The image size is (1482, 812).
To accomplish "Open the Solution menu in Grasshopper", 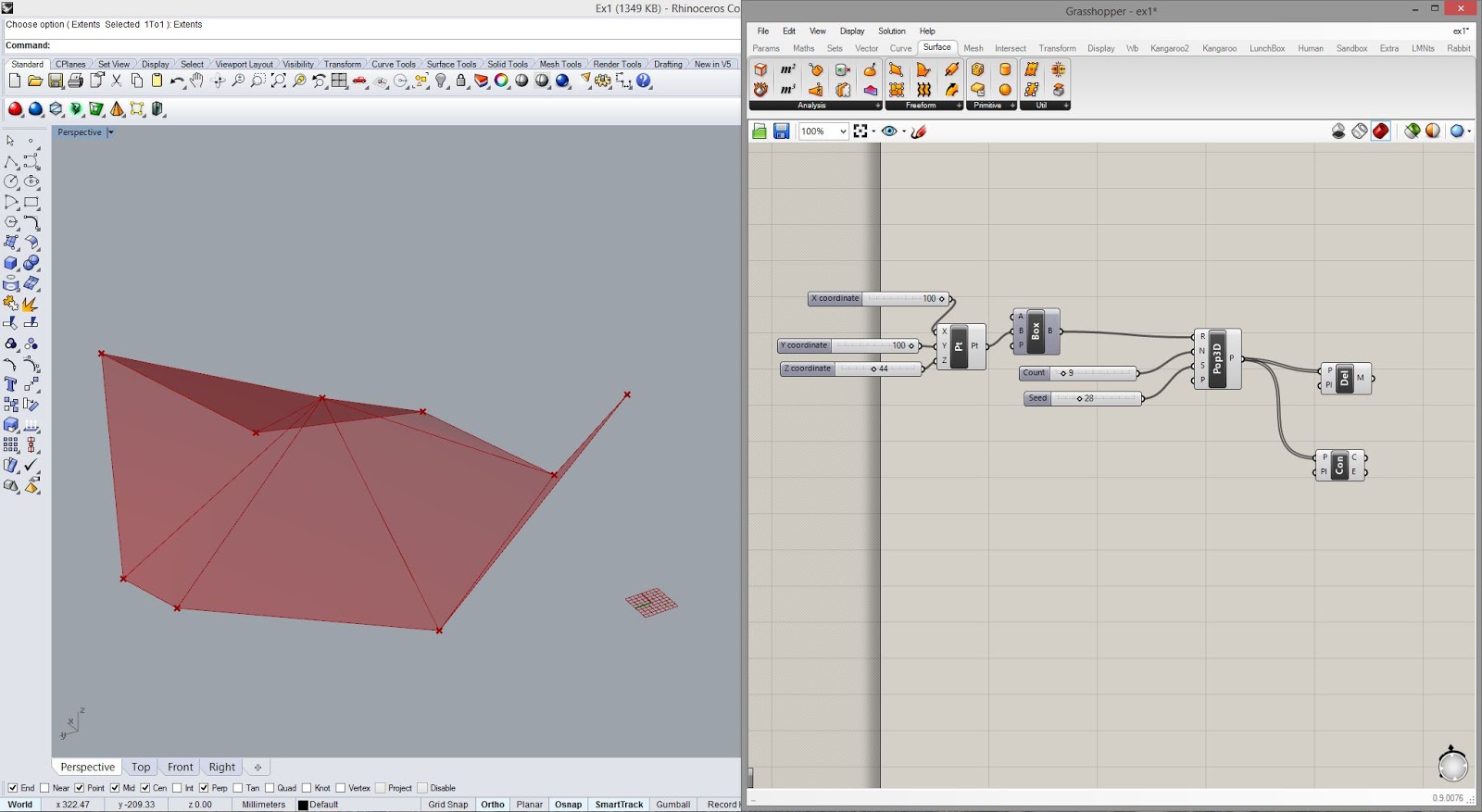I will tap(892, 31).
